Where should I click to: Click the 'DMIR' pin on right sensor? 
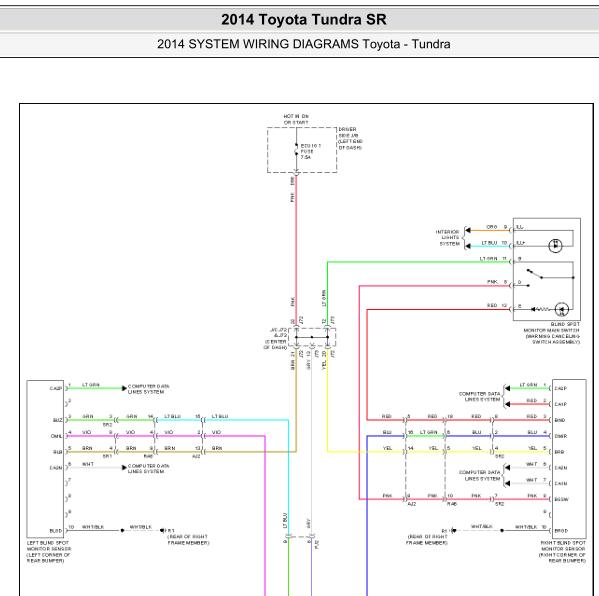(560, 436)
